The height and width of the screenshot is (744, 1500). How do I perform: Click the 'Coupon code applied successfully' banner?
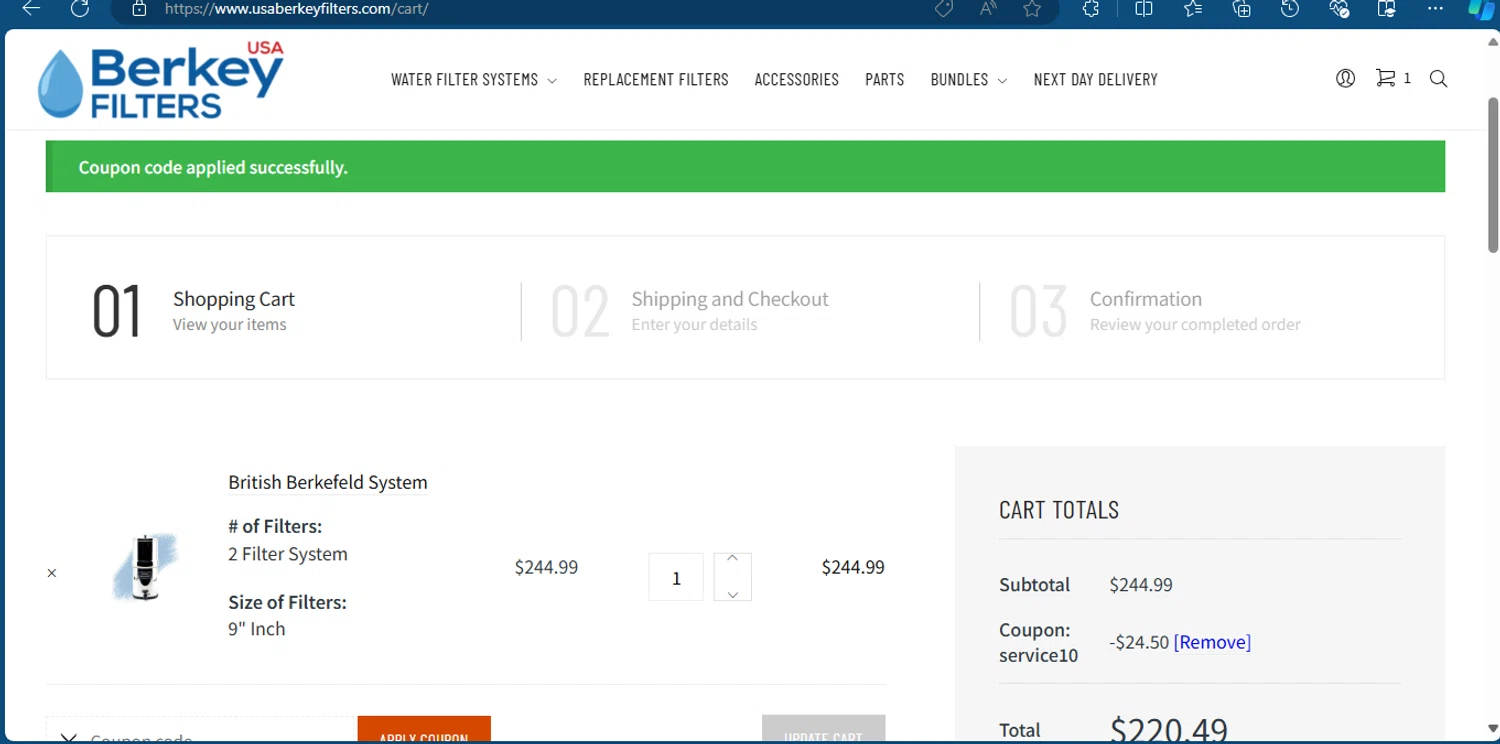point(745,167)
